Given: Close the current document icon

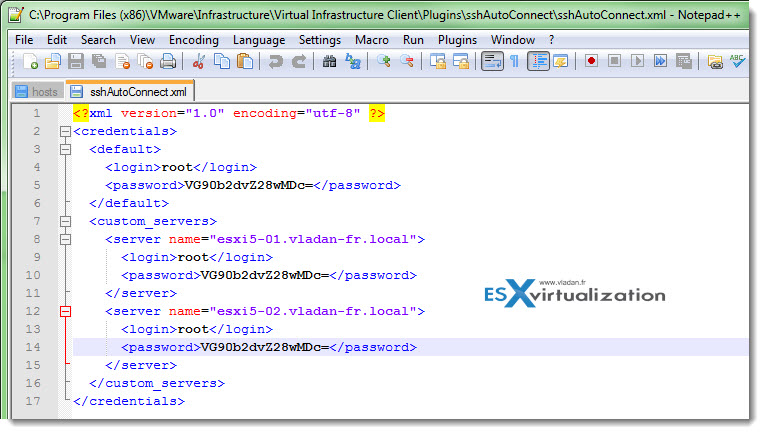Looking at the screenshot, I should click(122, 61).
